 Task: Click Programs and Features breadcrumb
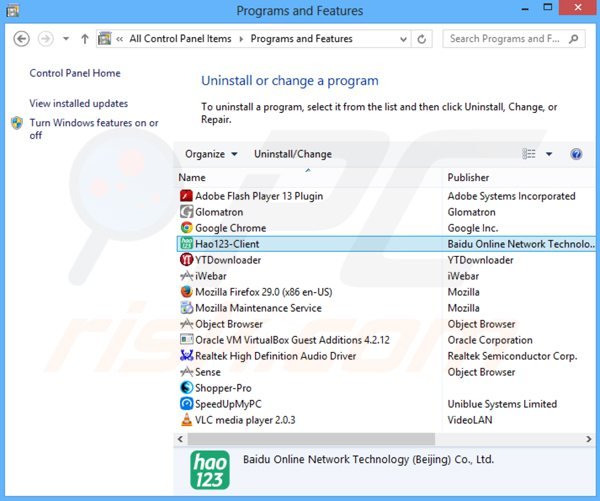pos(302,39)
